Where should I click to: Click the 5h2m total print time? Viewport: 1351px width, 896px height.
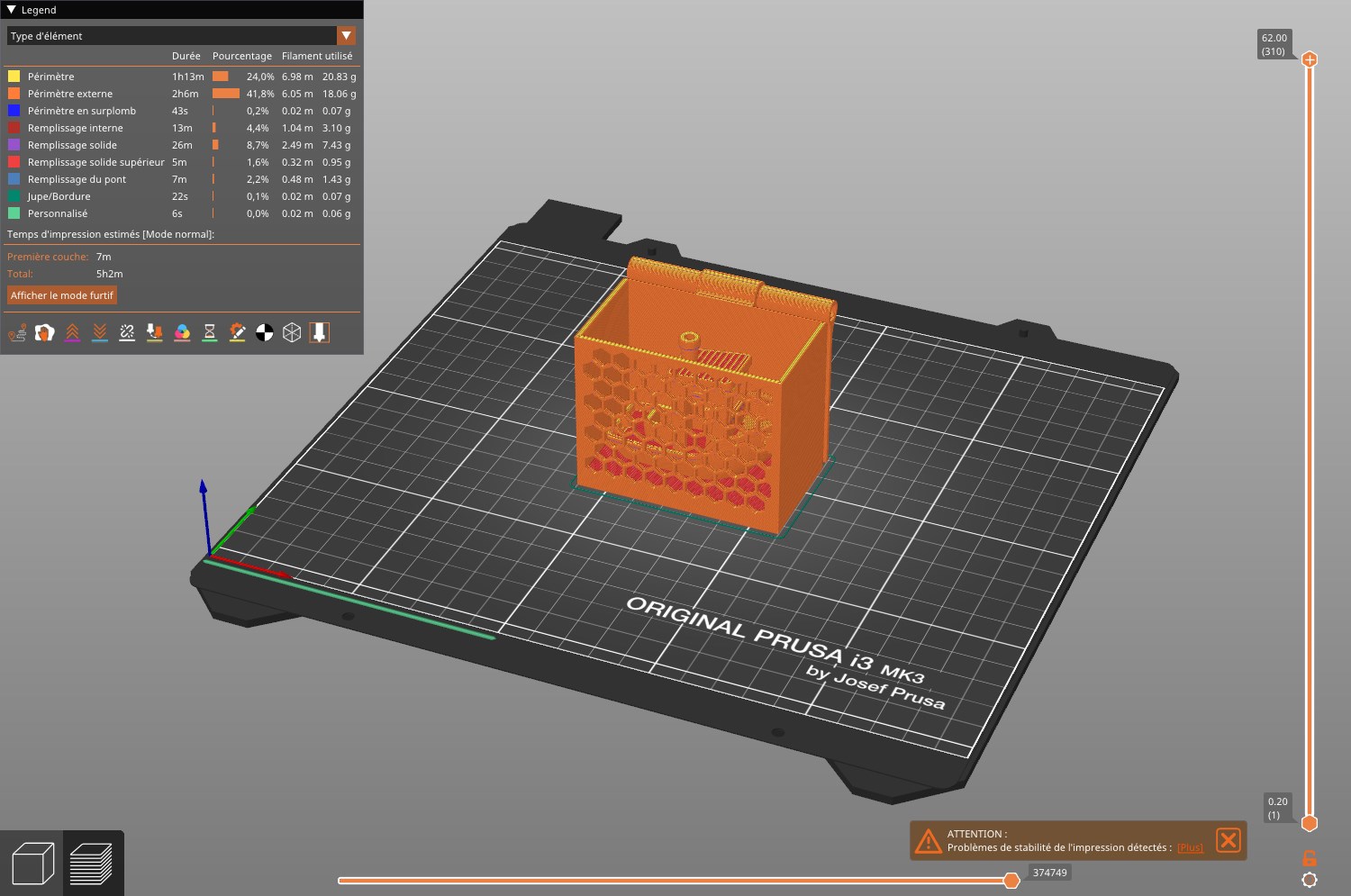pyautogui.click(x=110, y=274)
